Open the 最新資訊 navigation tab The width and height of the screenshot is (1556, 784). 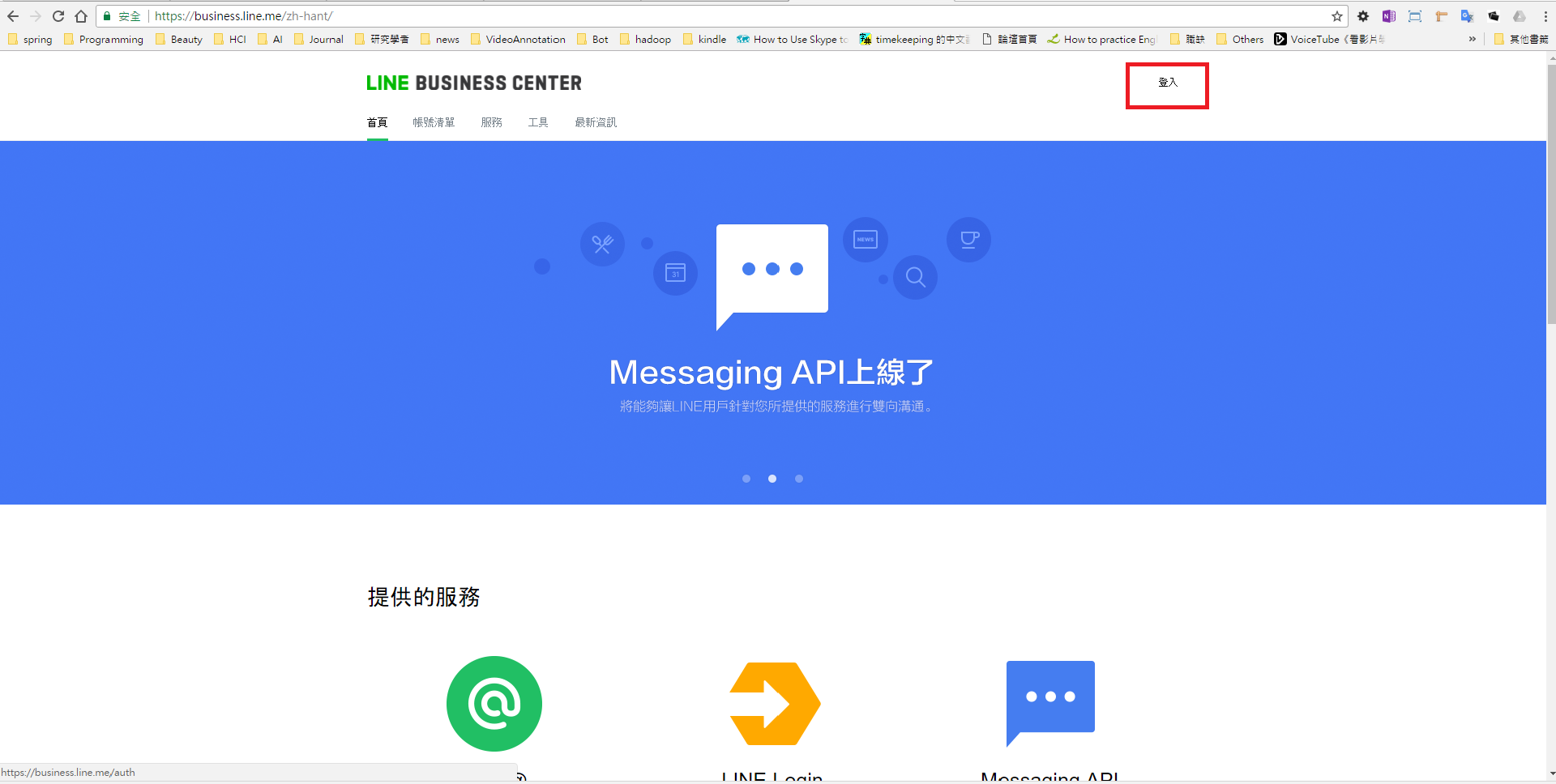coord(596,122)
